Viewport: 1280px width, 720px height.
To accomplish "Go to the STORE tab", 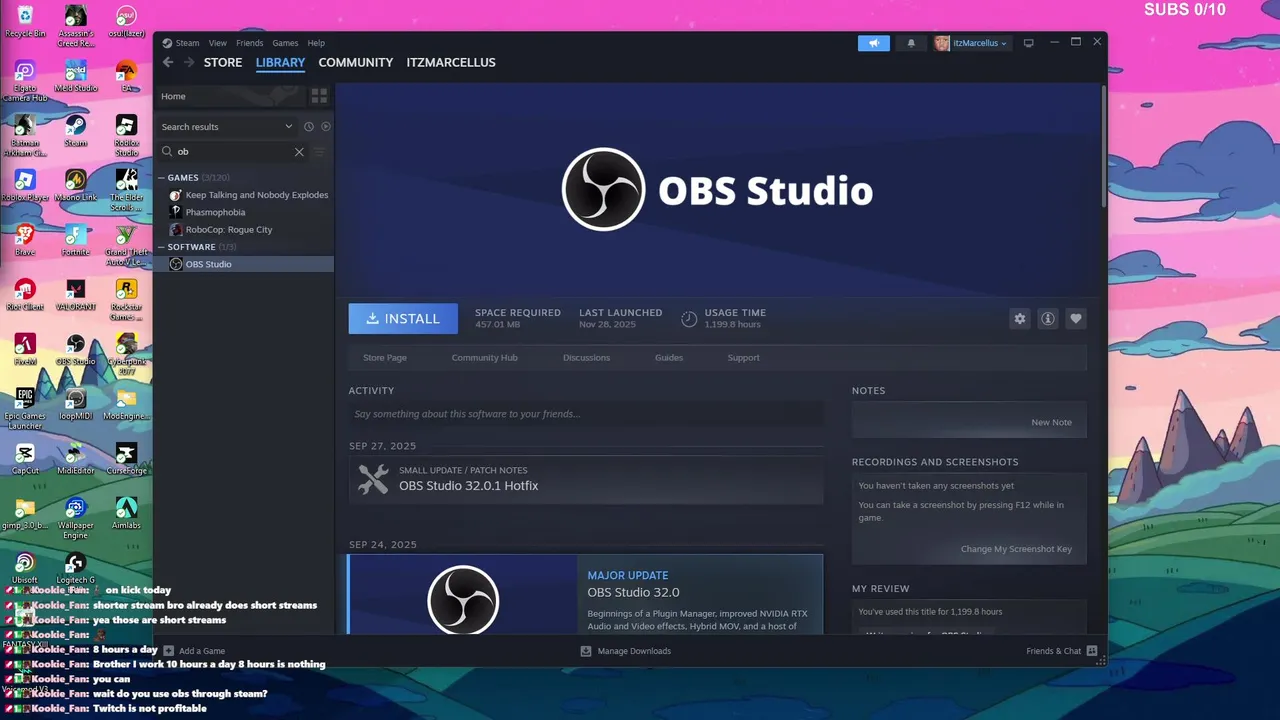I will pos(223,62).
